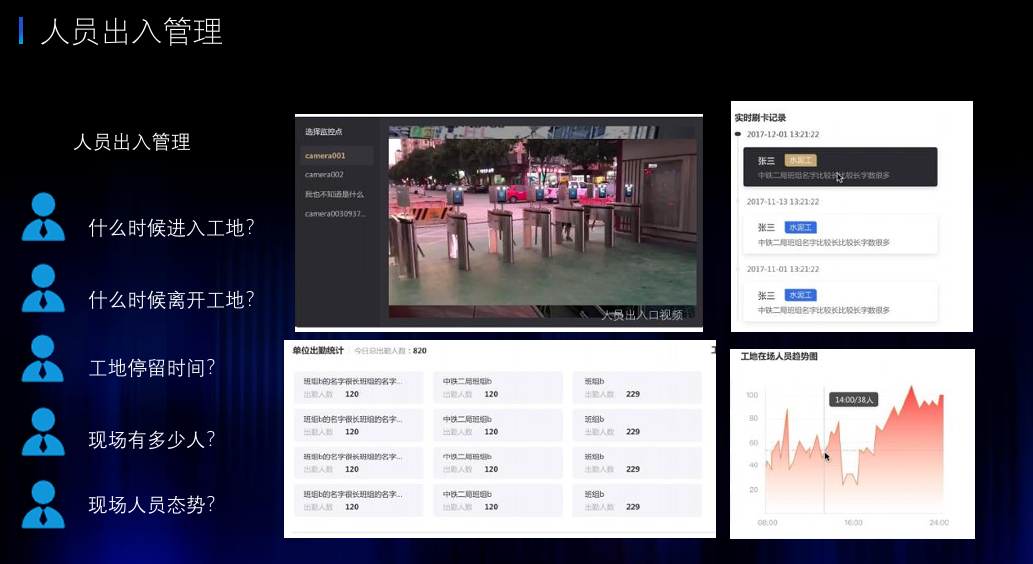Screen dimensions: 1033x564
Task: Select camera001 in the monitoring point list
Action: [337, 155]
